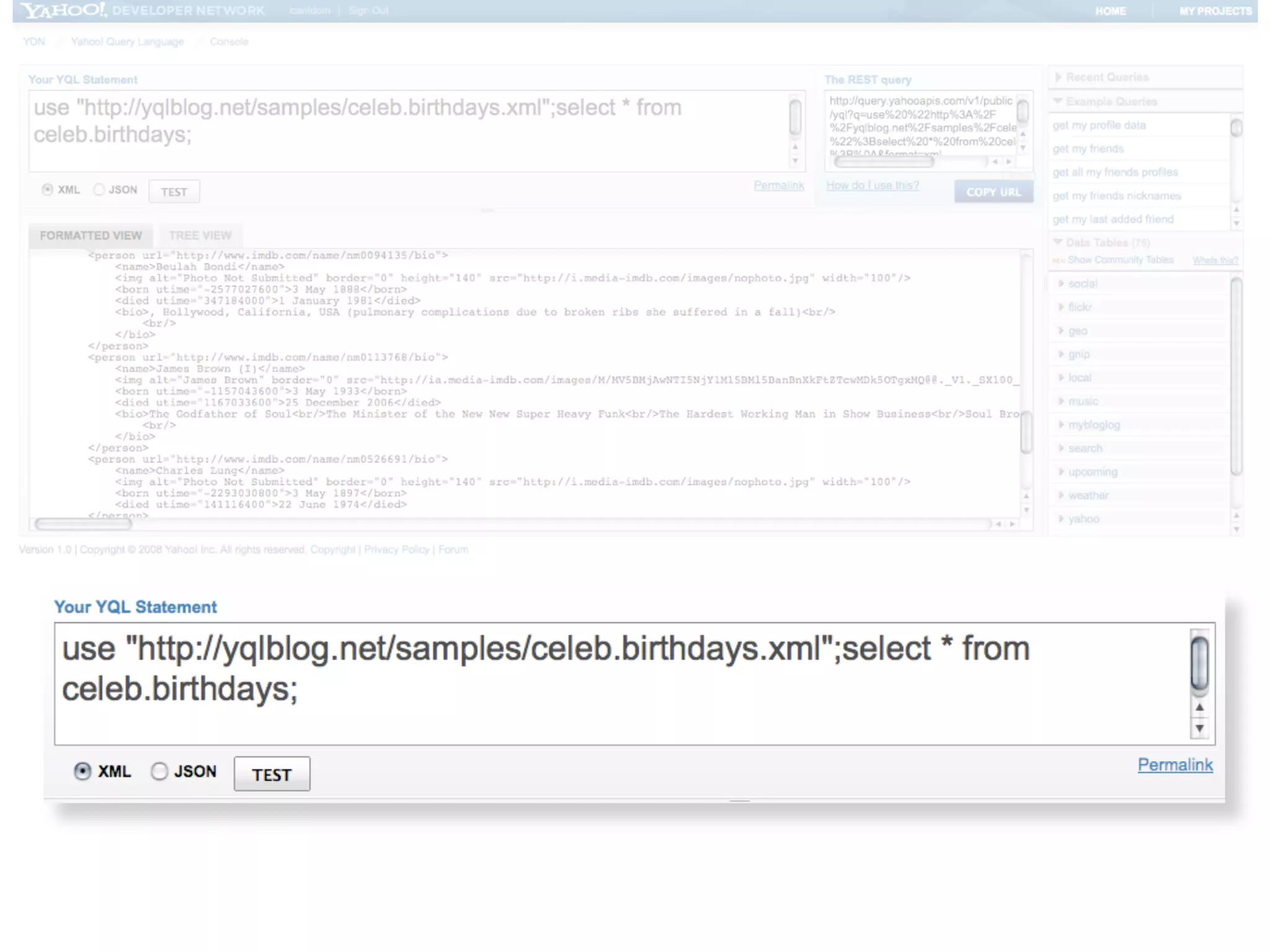Image resolution: width=1270 pixels, height=952 pixels.
Task: Click the Charles Lung name line in results
Action: coord(199,470)
